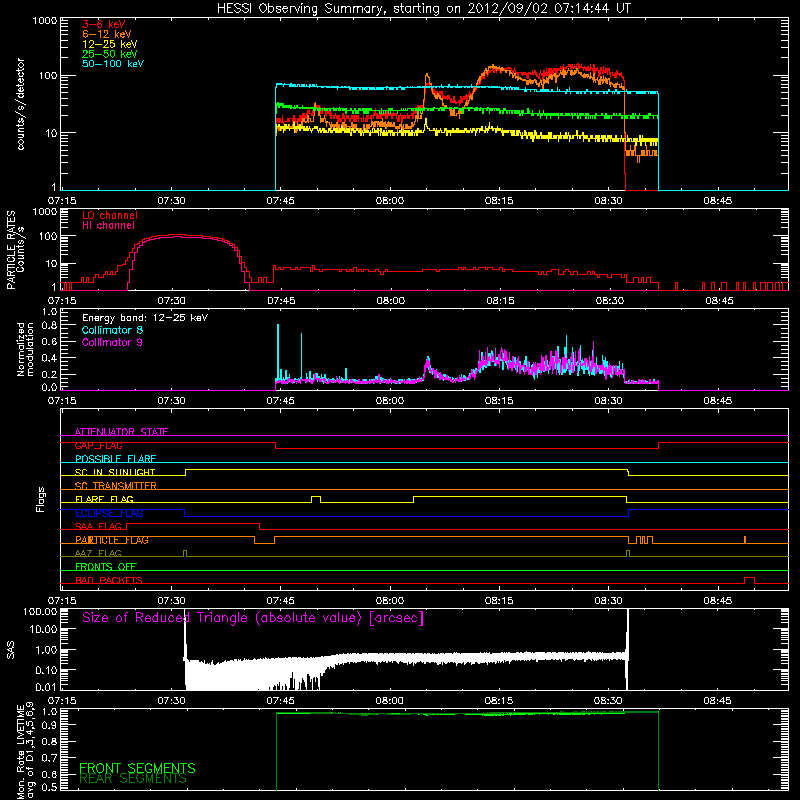Click the POSSIBLE_FLARE flag label

coord(115,459)
